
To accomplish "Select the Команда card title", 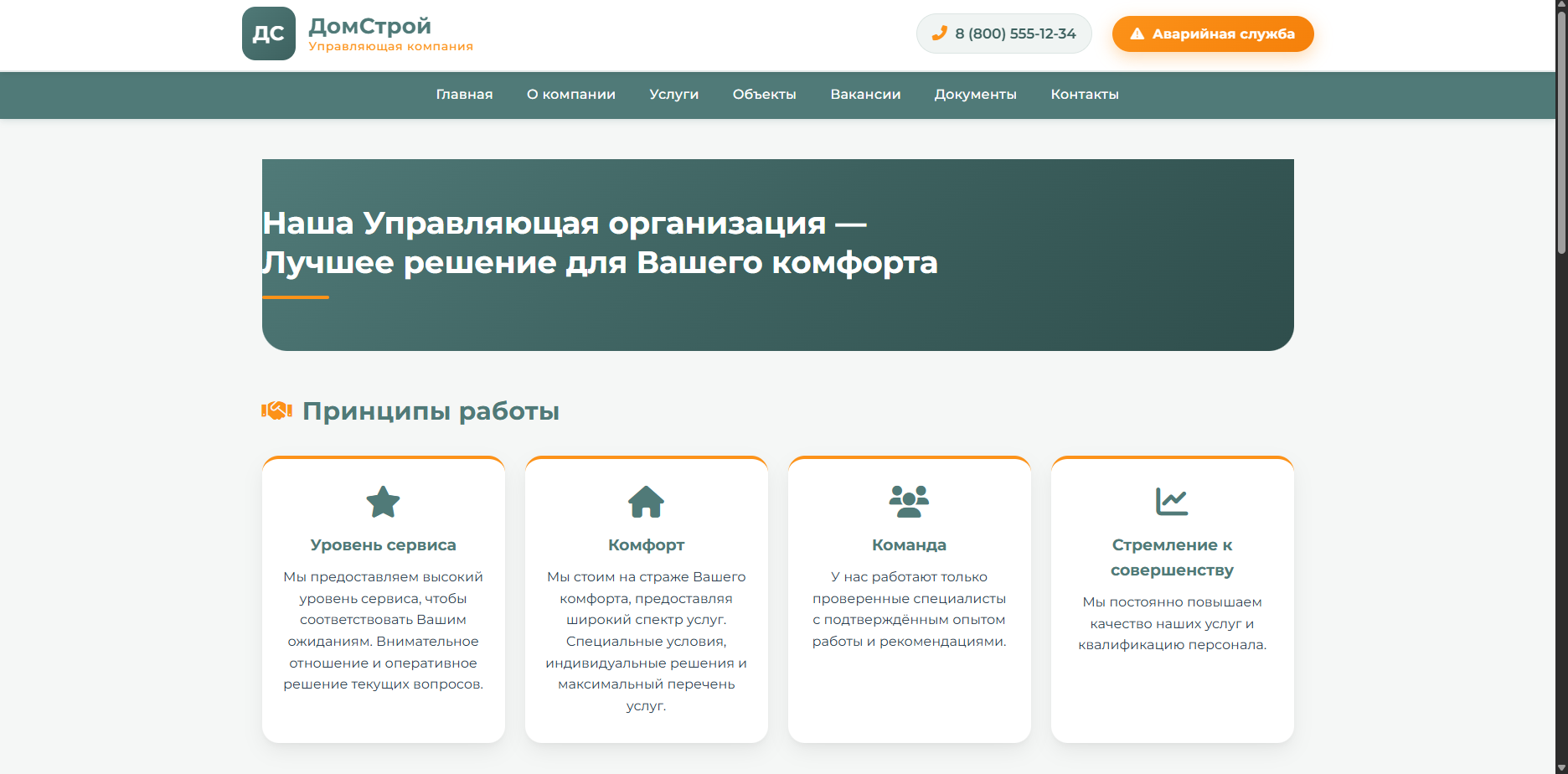I will click(x=909, y=545).
